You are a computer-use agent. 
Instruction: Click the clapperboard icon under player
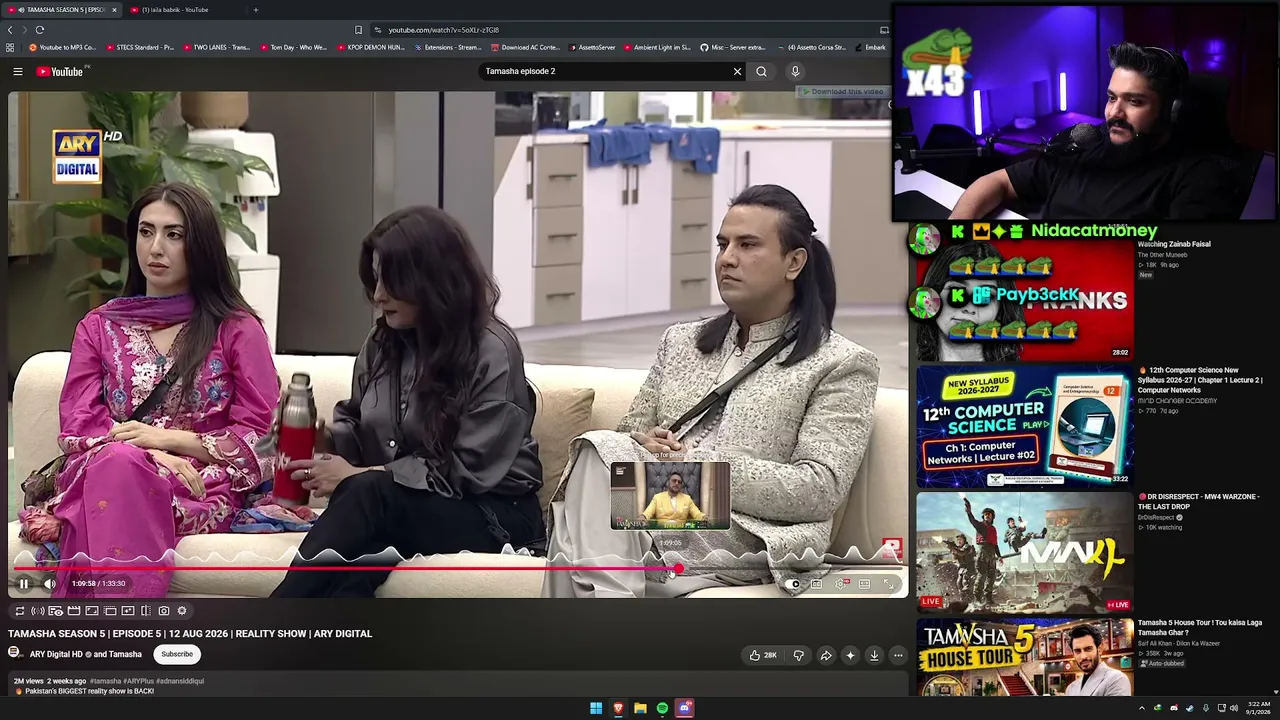coord(74,611)
